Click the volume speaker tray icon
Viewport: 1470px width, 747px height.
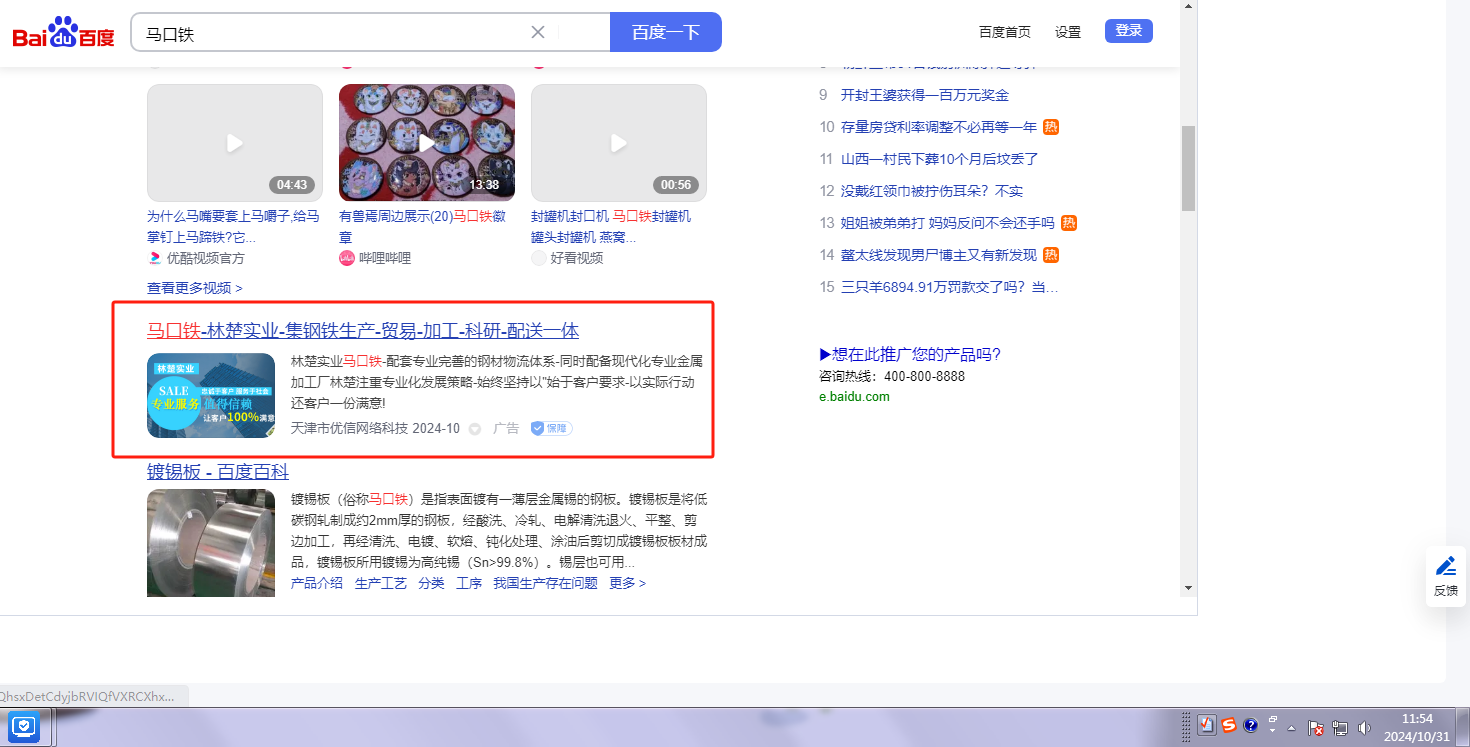pos(1364,728)
